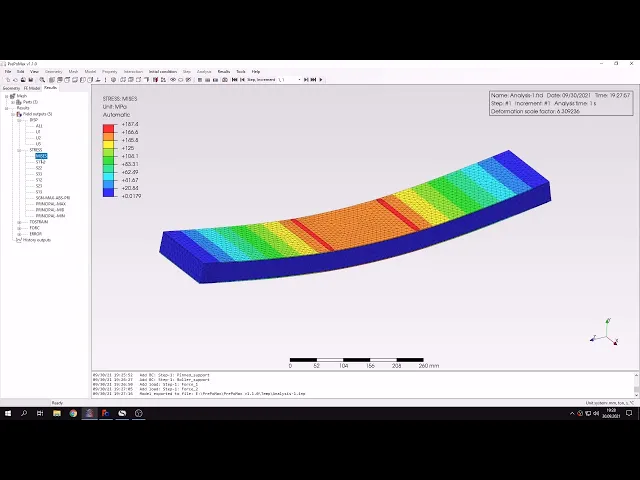Collapse the STRESS tree node
The height and width of the screenshot is (480, 640).
click(19, 150)
